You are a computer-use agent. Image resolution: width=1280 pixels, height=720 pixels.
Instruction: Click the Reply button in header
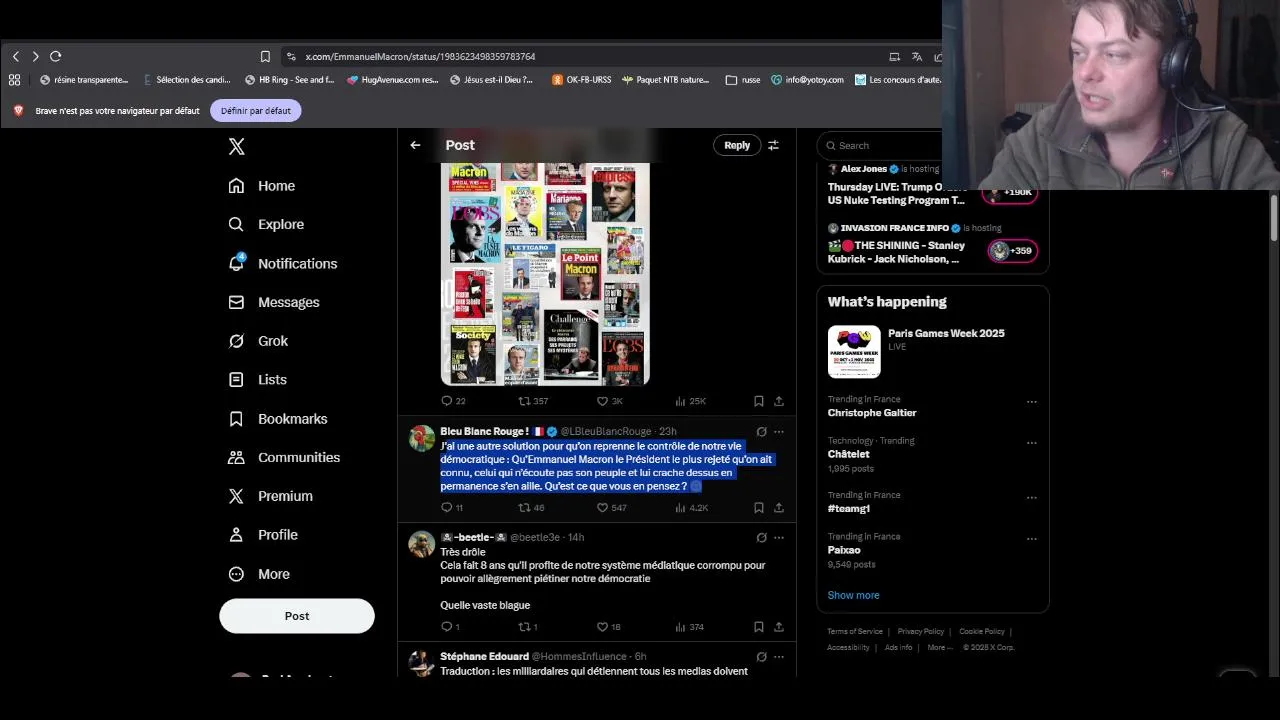pyautogui.click(x=737, y=145)
